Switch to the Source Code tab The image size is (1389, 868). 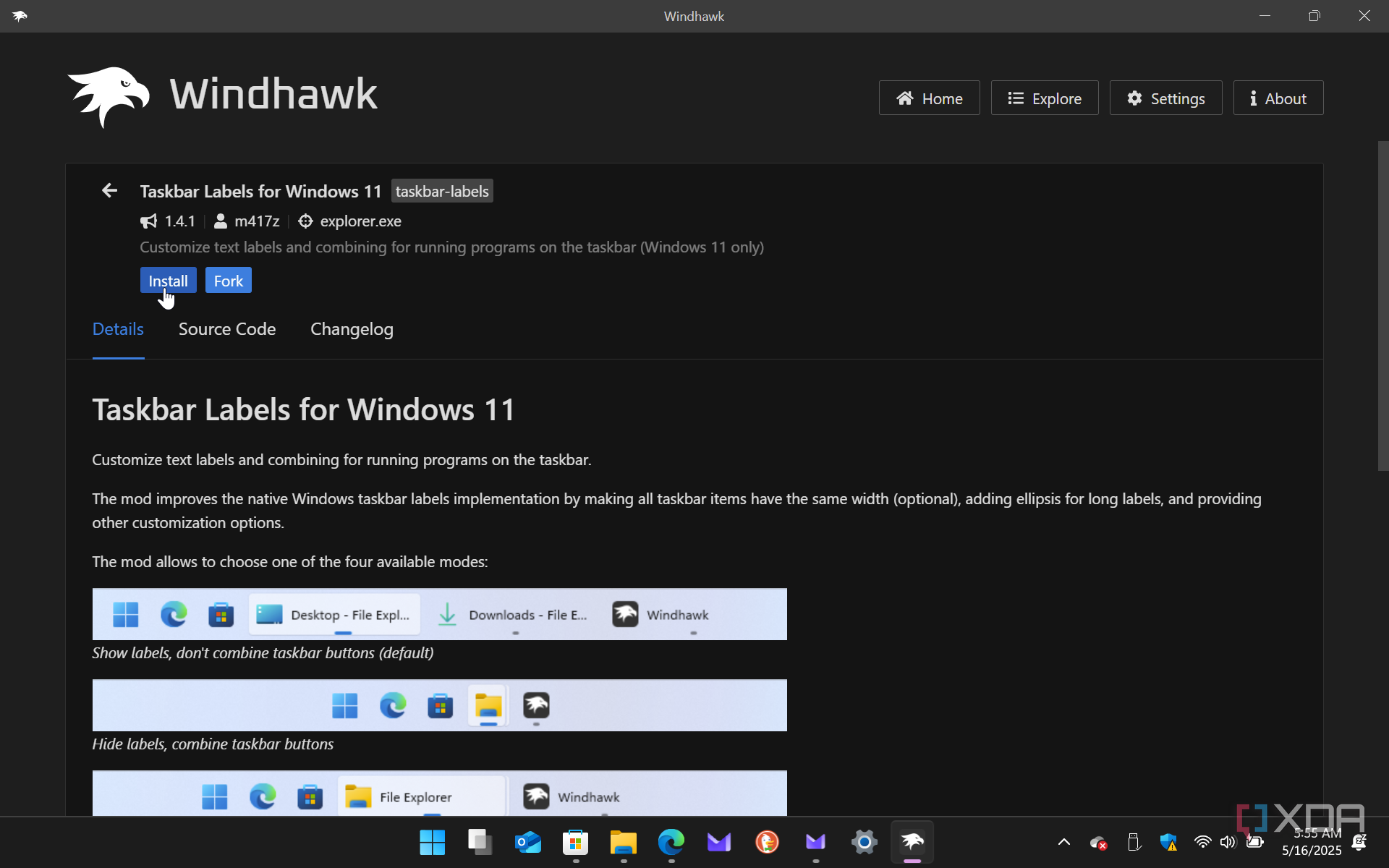click(227, 329)
